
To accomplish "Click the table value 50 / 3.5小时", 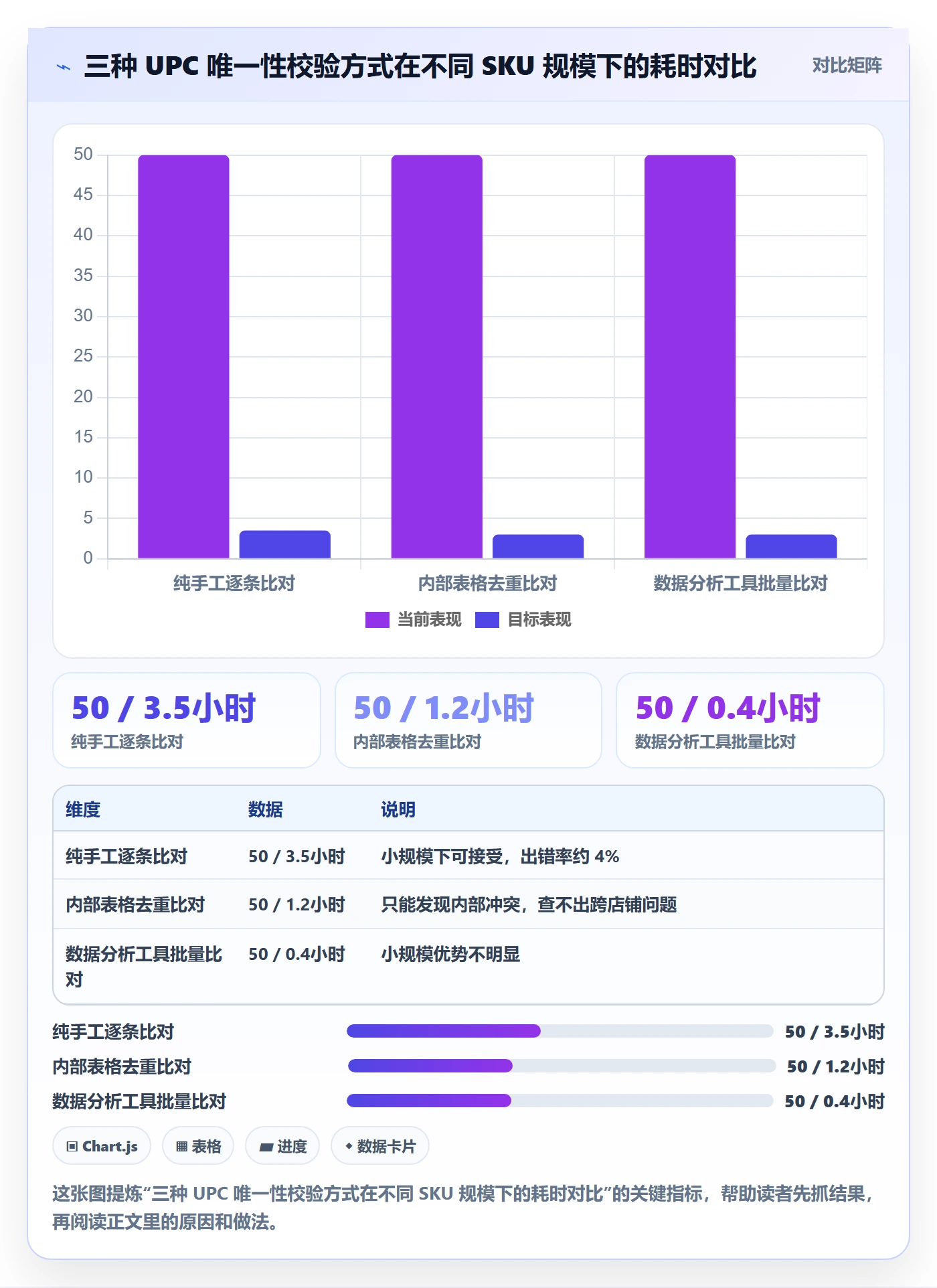I will [x=296, y=856].
